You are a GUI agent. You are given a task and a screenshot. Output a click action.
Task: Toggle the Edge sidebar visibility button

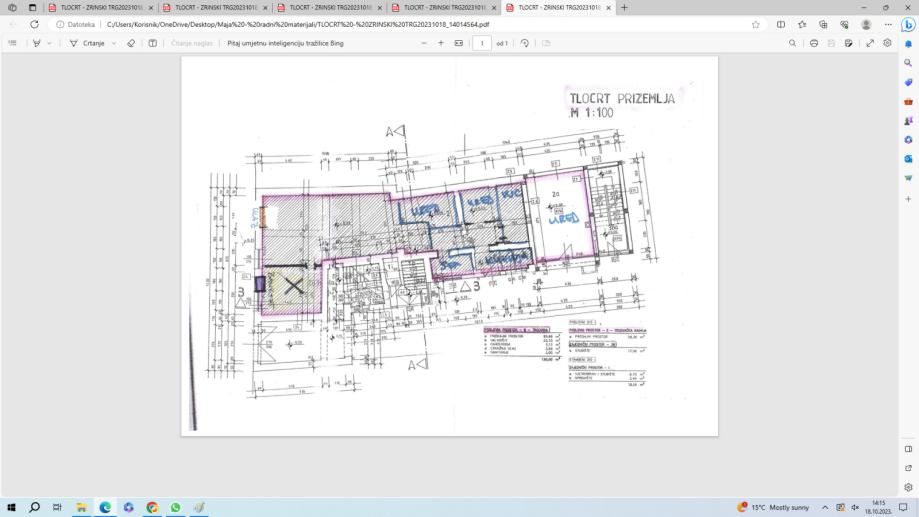pyautogui.click(x=908, y=449)
